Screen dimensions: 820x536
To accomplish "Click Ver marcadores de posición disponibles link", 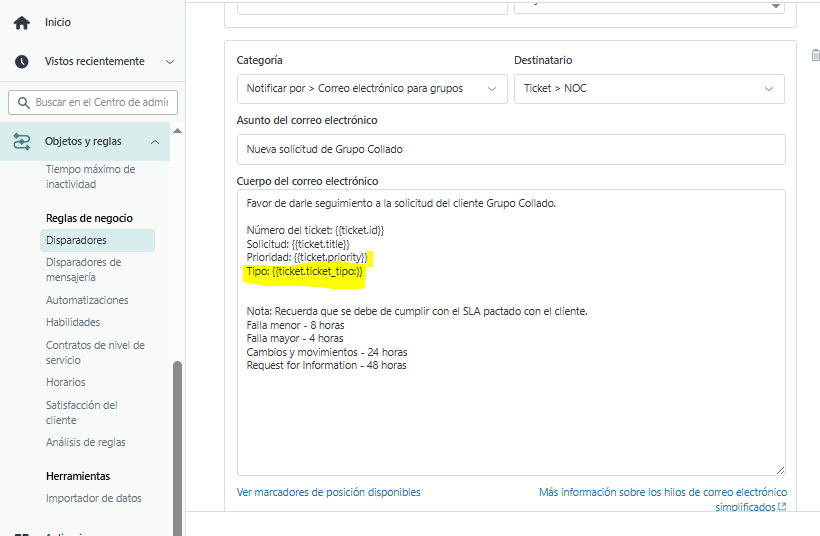I will pyautogui.click(x=328, y=492).
